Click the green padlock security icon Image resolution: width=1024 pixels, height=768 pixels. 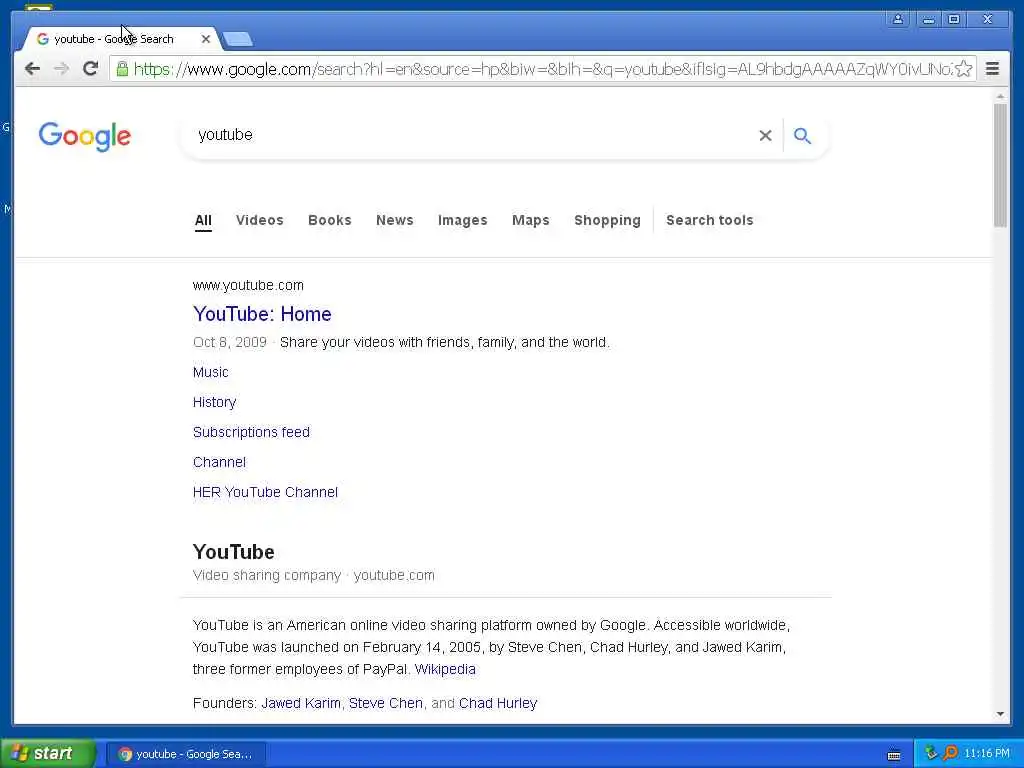[122, 69]
